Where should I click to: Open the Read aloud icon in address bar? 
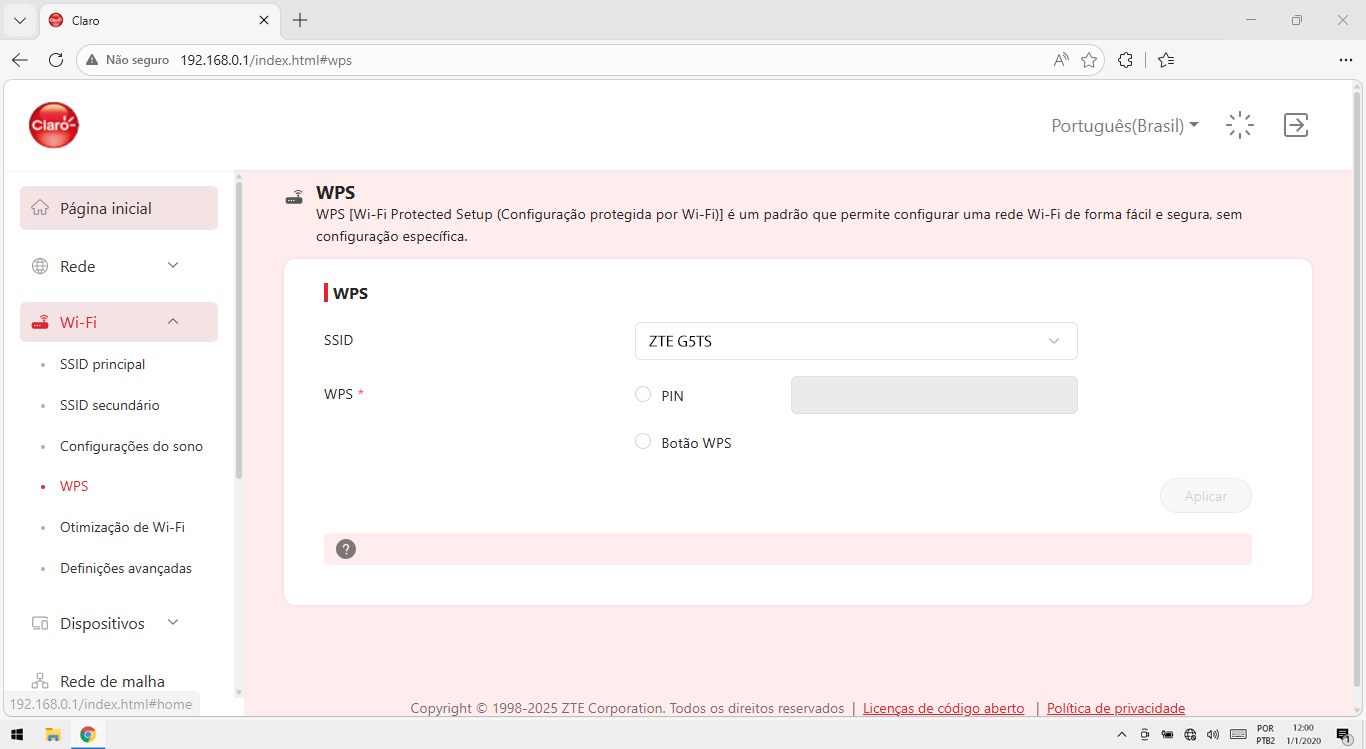pos(1061,60)
